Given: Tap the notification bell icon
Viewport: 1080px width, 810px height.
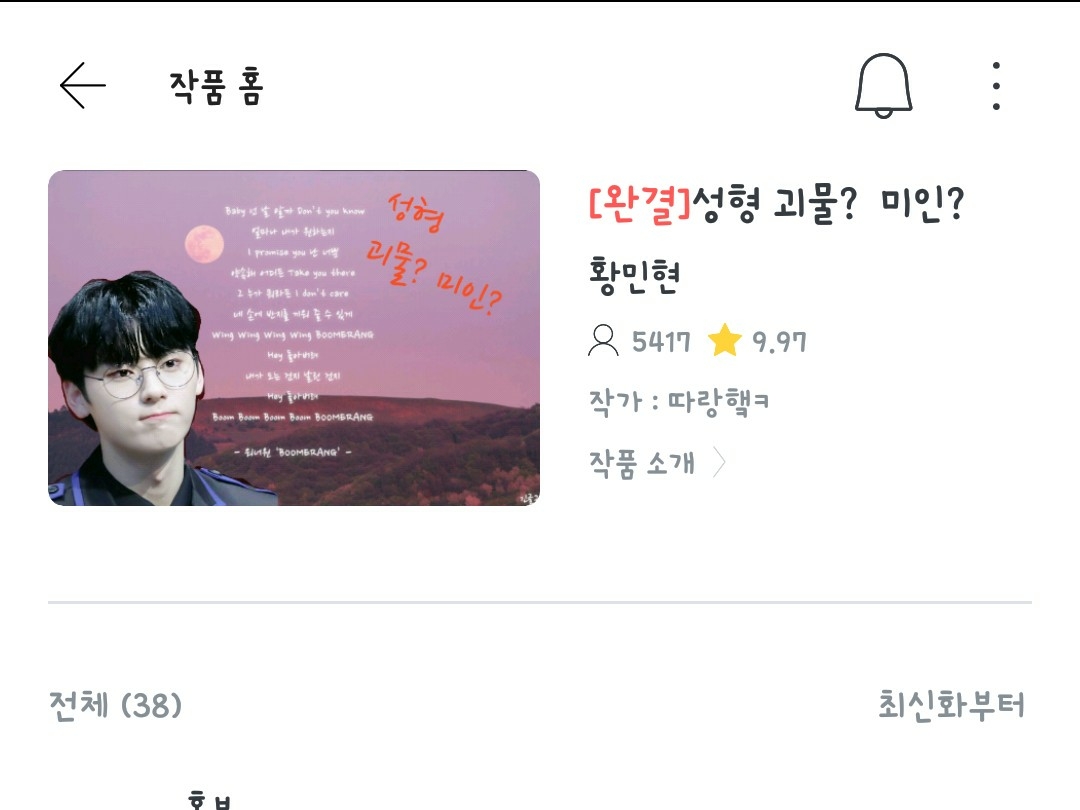Looking at the screenshot, I should pos(884,85).
